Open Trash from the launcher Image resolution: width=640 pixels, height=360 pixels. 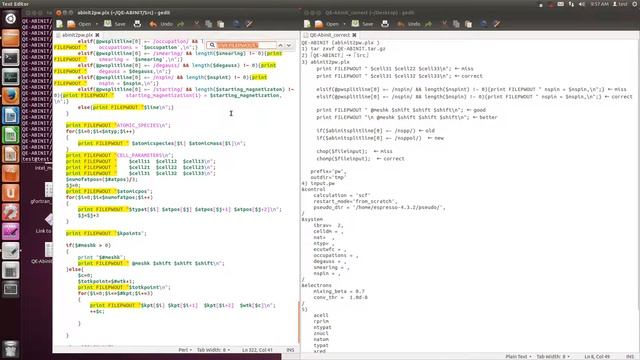tap(10, 349)
